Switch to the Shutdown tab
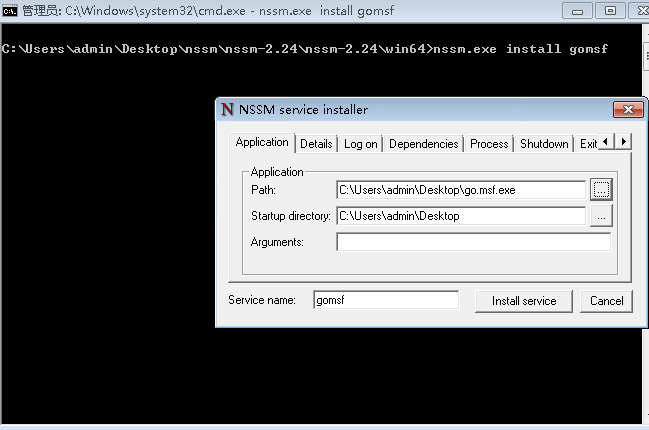The width and height of the screenshot is (649, 430). click(544, 144)
